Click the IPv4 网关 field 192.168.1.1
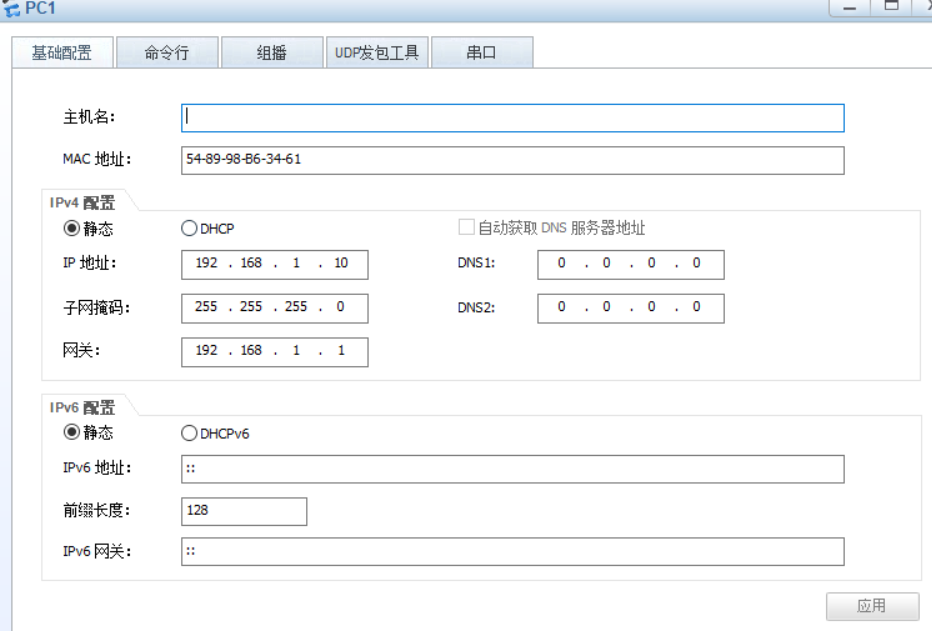The height and width of the screenshot is (631, 932). (x=275, y=352)
